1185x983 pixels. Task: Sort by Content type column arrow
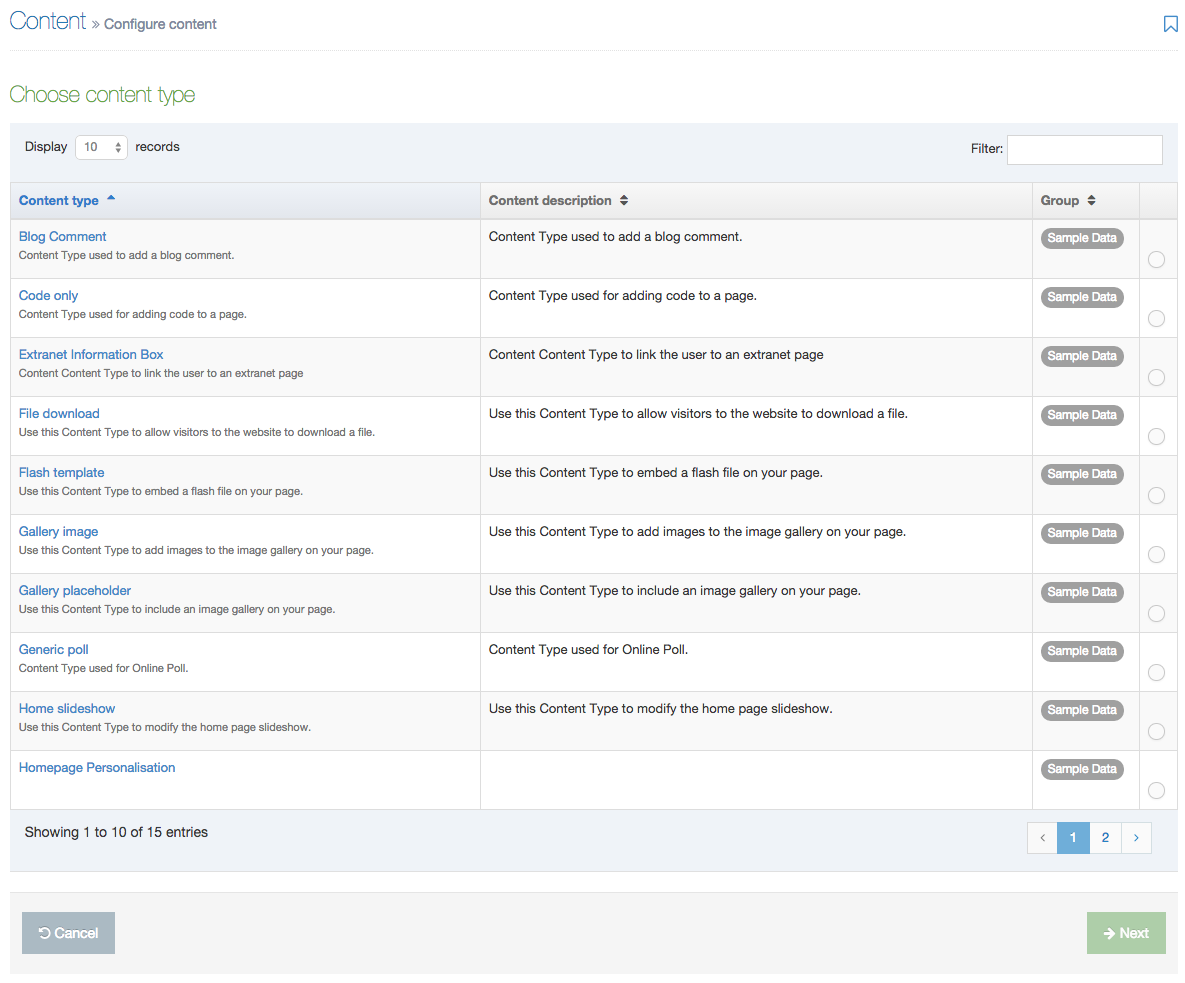pyautogui.click(x=111, y=199)
